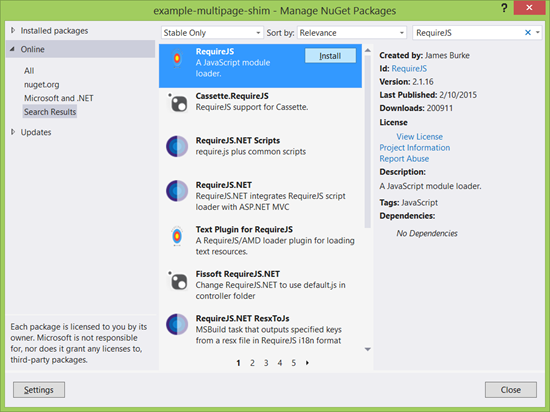The image size is (550, 412).
Task: Click the scroll up arrow of package list
Action: 368,50
